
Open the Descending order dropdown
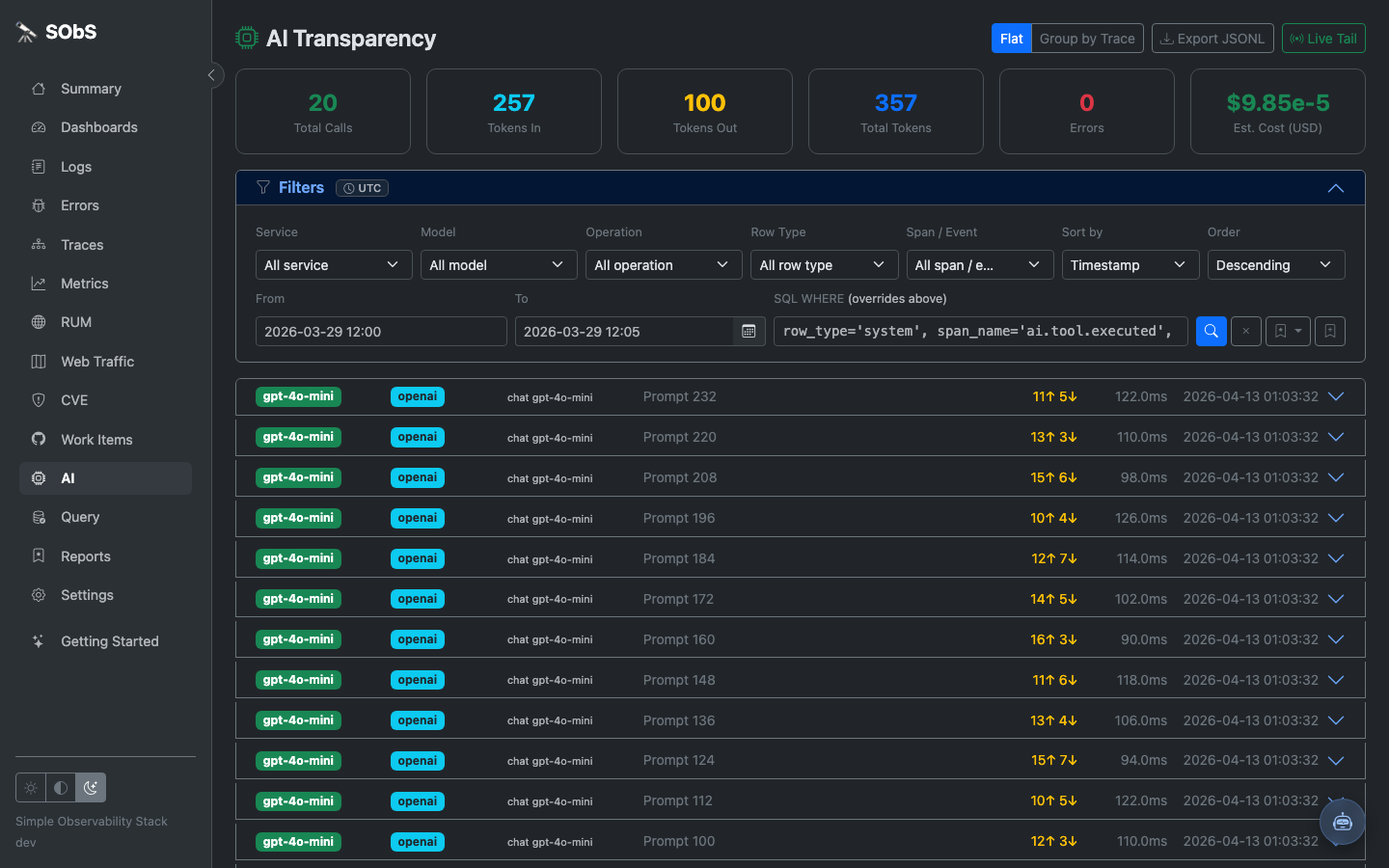click(1276, 265)
